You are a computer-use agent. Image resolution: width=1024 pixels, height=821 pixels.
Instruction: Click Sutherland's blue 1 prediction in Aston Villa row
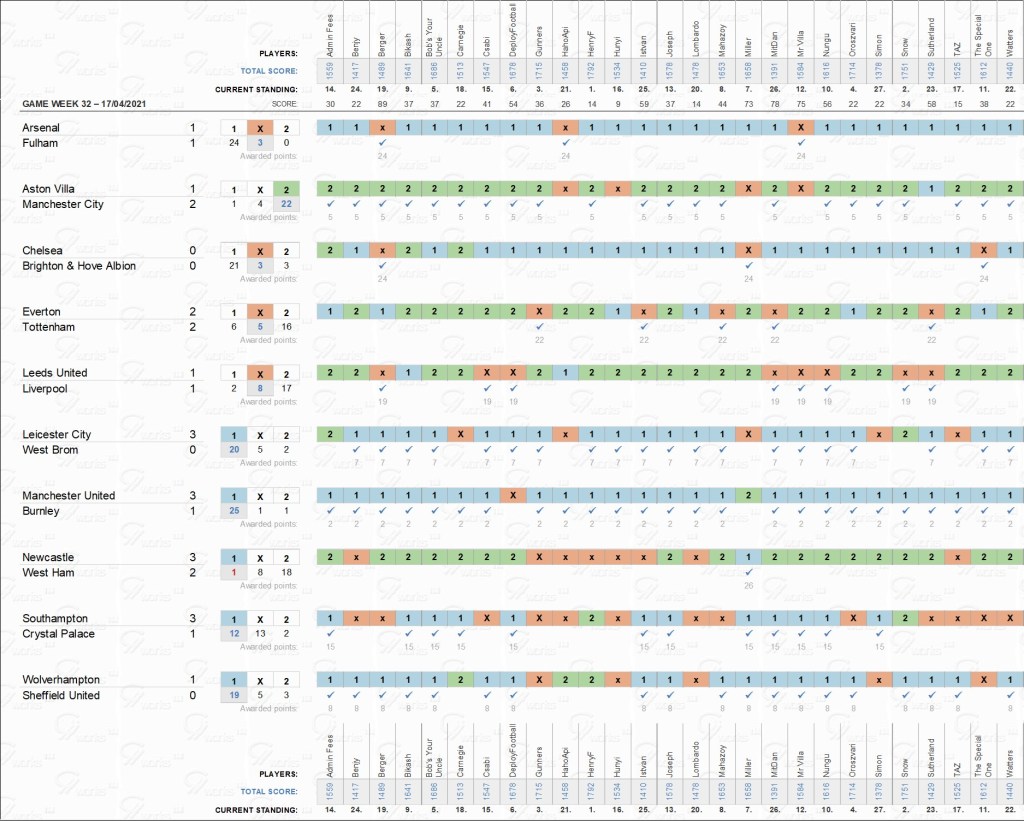click(x=931, y=189)
